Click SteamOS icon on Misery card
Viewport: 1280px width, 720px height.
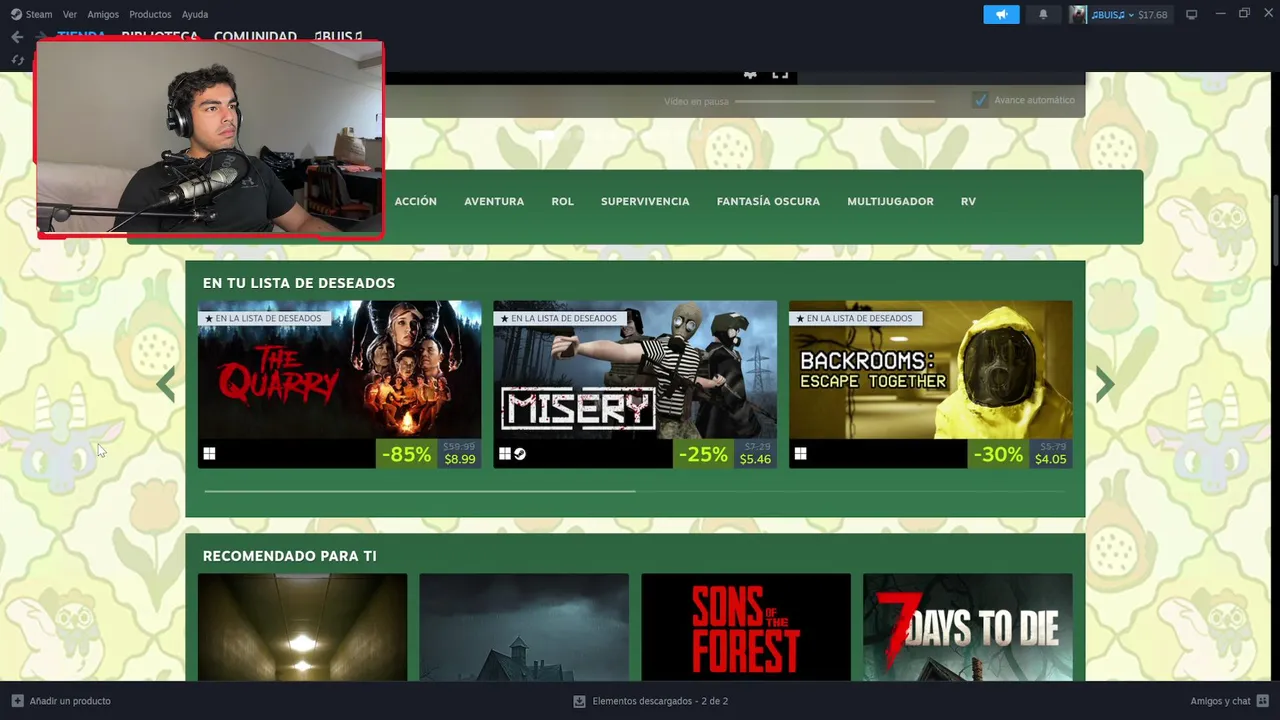point(520,454)
